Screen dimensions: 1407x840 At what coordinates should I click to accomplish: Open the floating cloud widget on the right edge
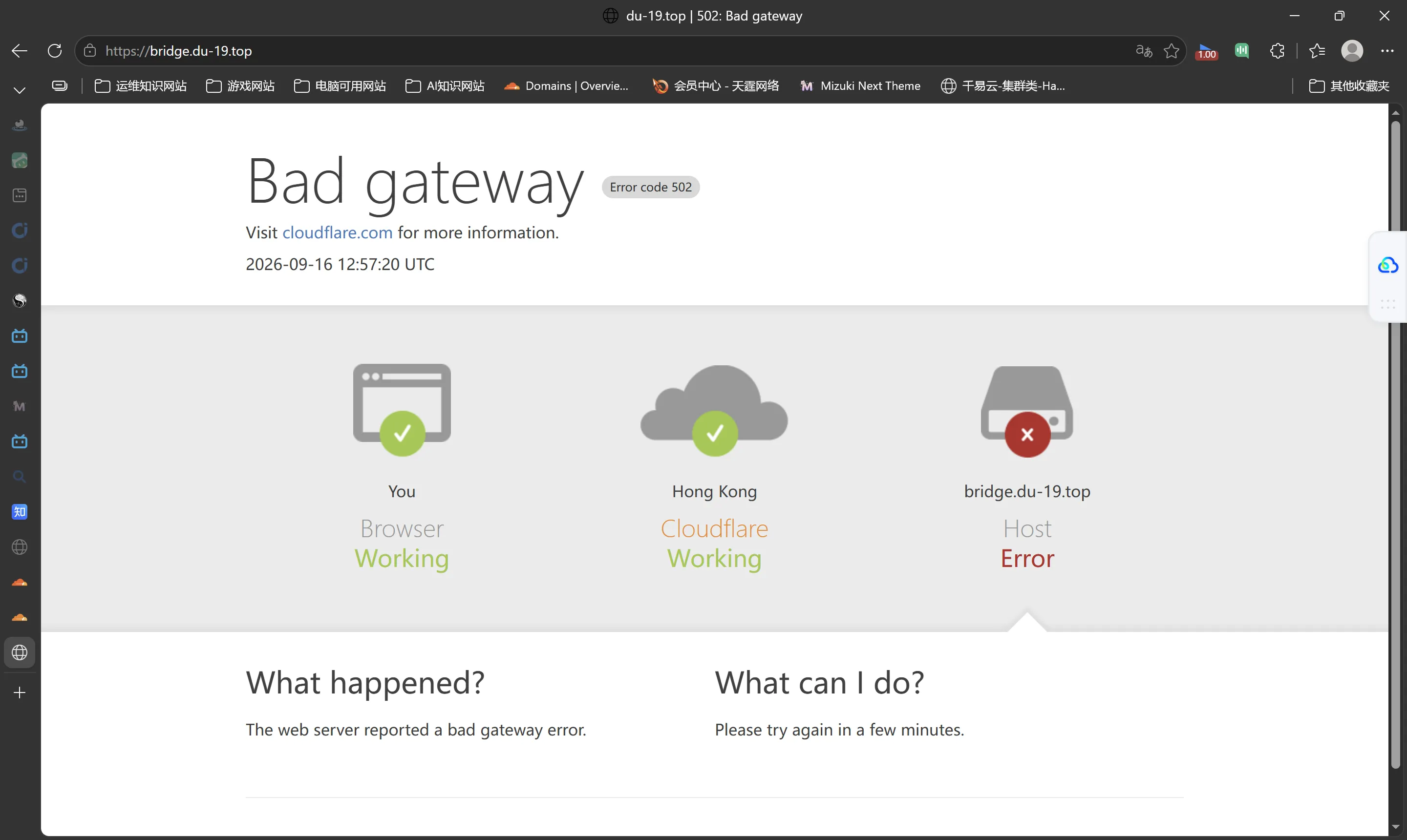[x=1388, y=265]
